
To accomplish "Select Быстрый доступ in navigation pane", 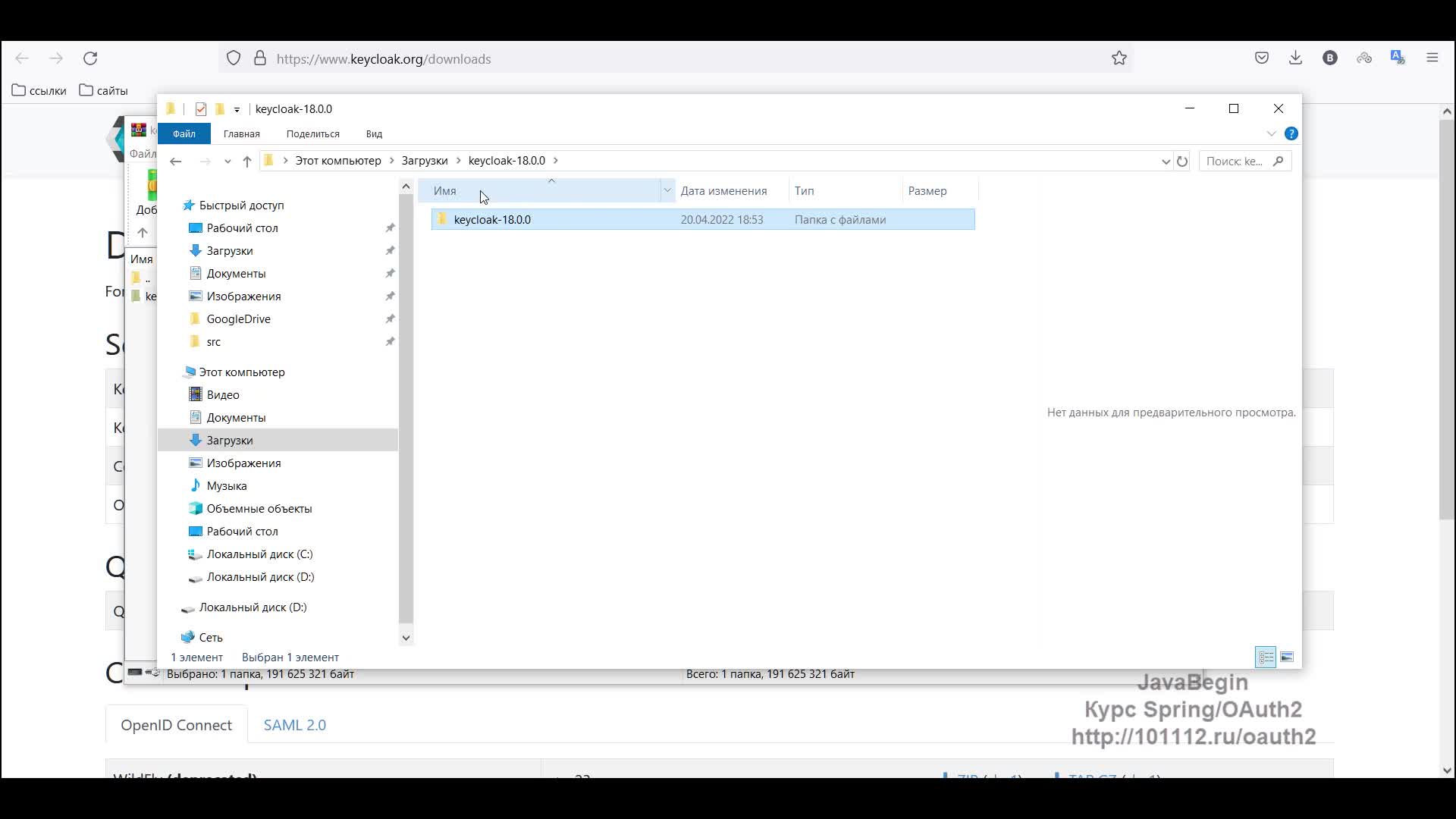I will (x=241, y=206).
